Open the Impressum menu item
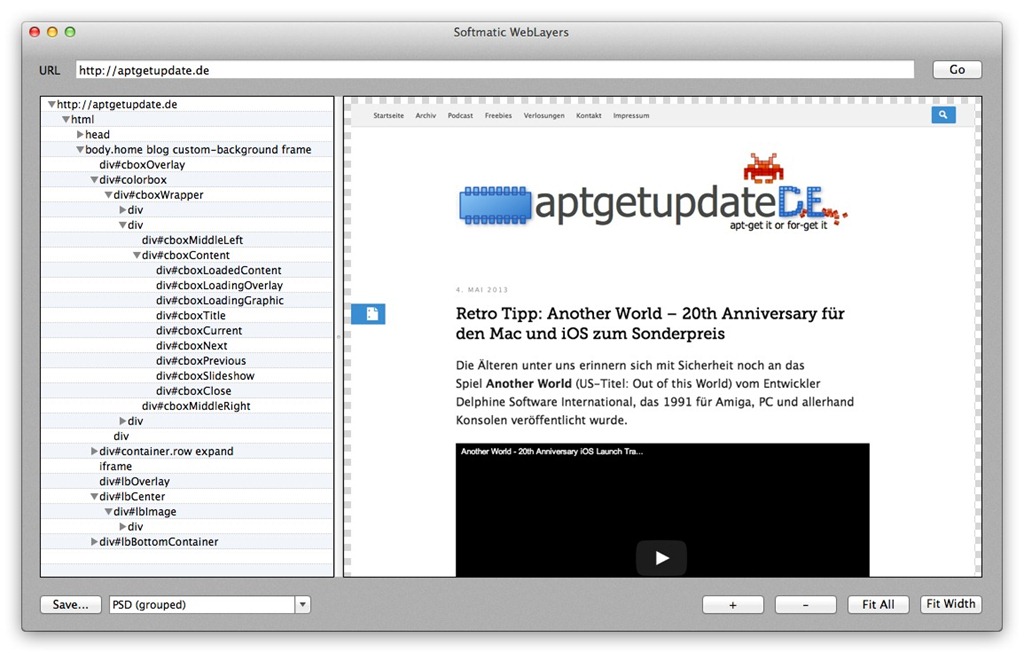Image resolution: width=1024 pixels, height=653 pixels. [x=631, y=116]
